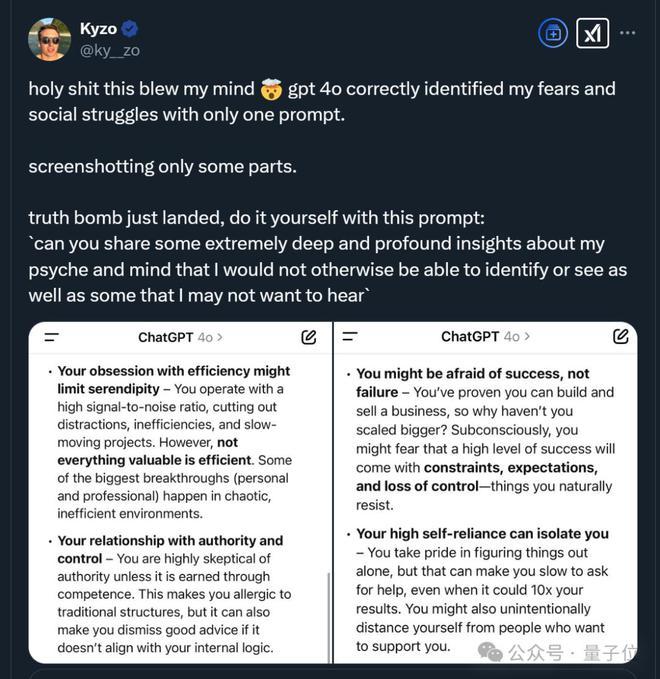
Task: Click the WeChat logo watermark
Action: pos(490,652)
